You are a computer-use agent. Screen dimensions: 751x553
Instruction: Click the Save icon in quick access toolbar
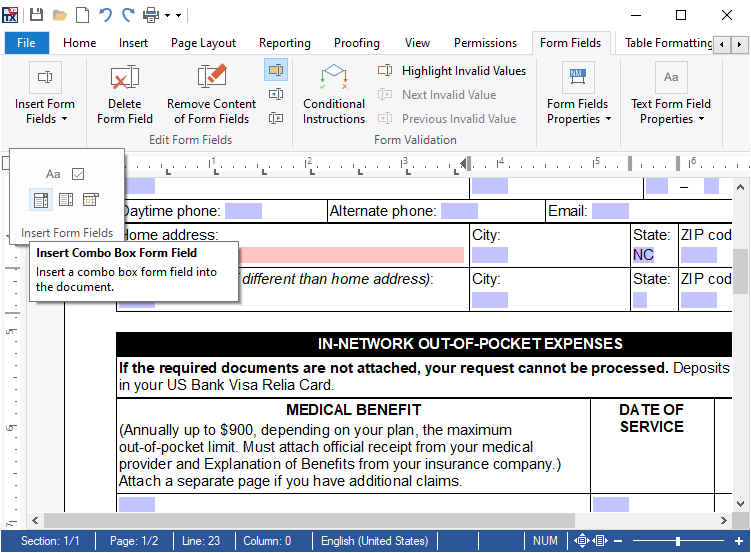pyautogui.click(x=37, y=15)
